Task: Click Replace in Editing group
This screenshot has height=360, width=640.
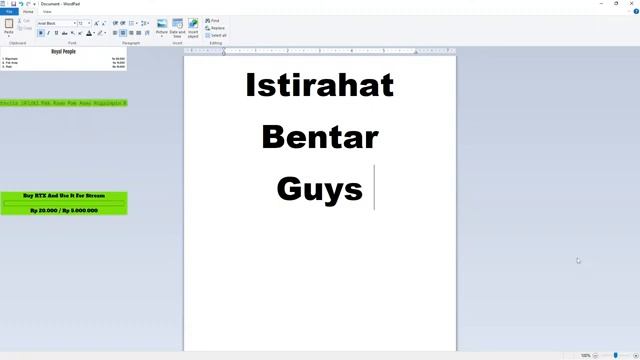Action: [x=215, y=28]
